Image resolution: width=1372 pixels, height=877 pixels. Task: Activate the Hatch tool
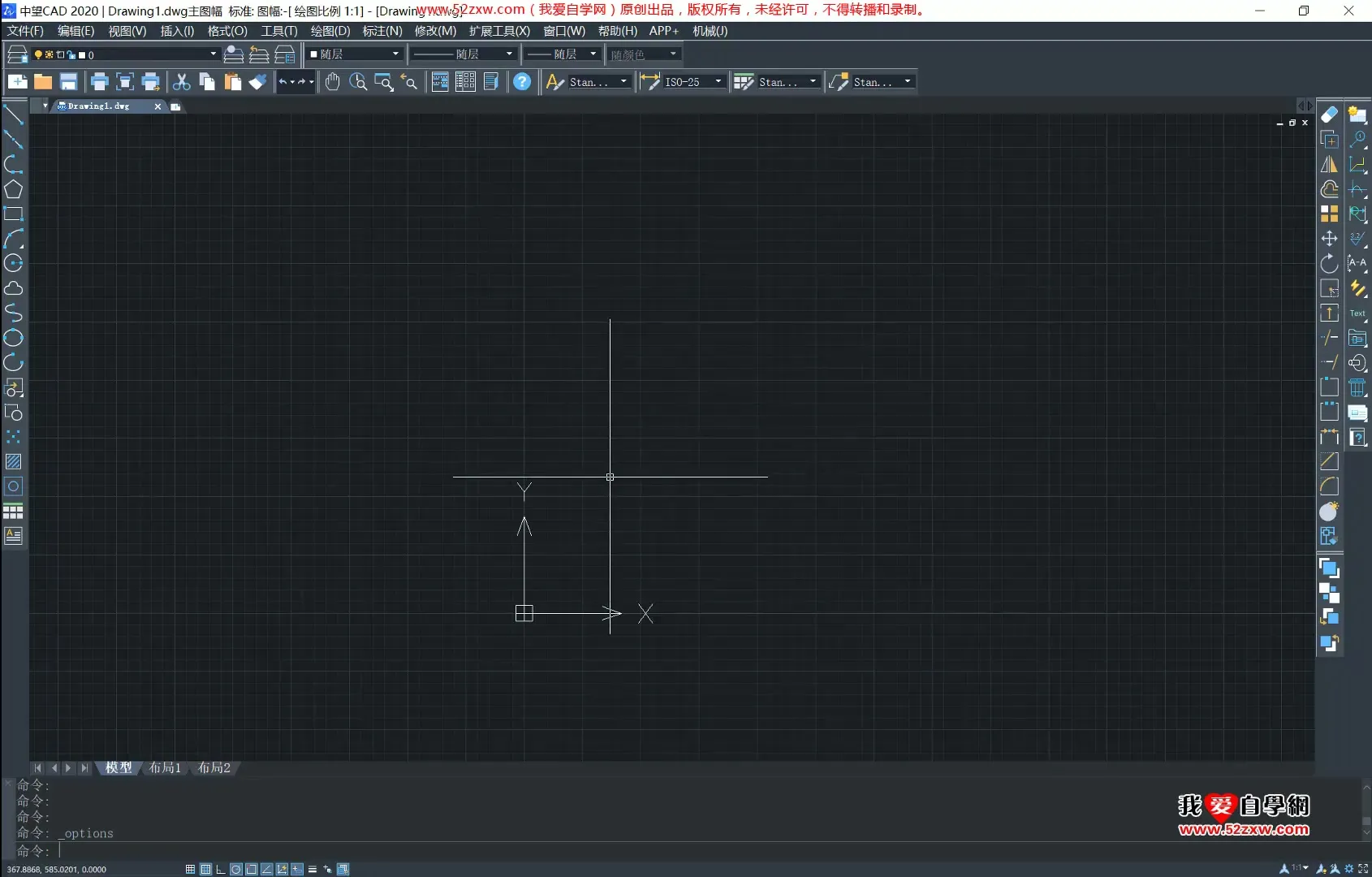pyautogui.click(x=14, y=462)
